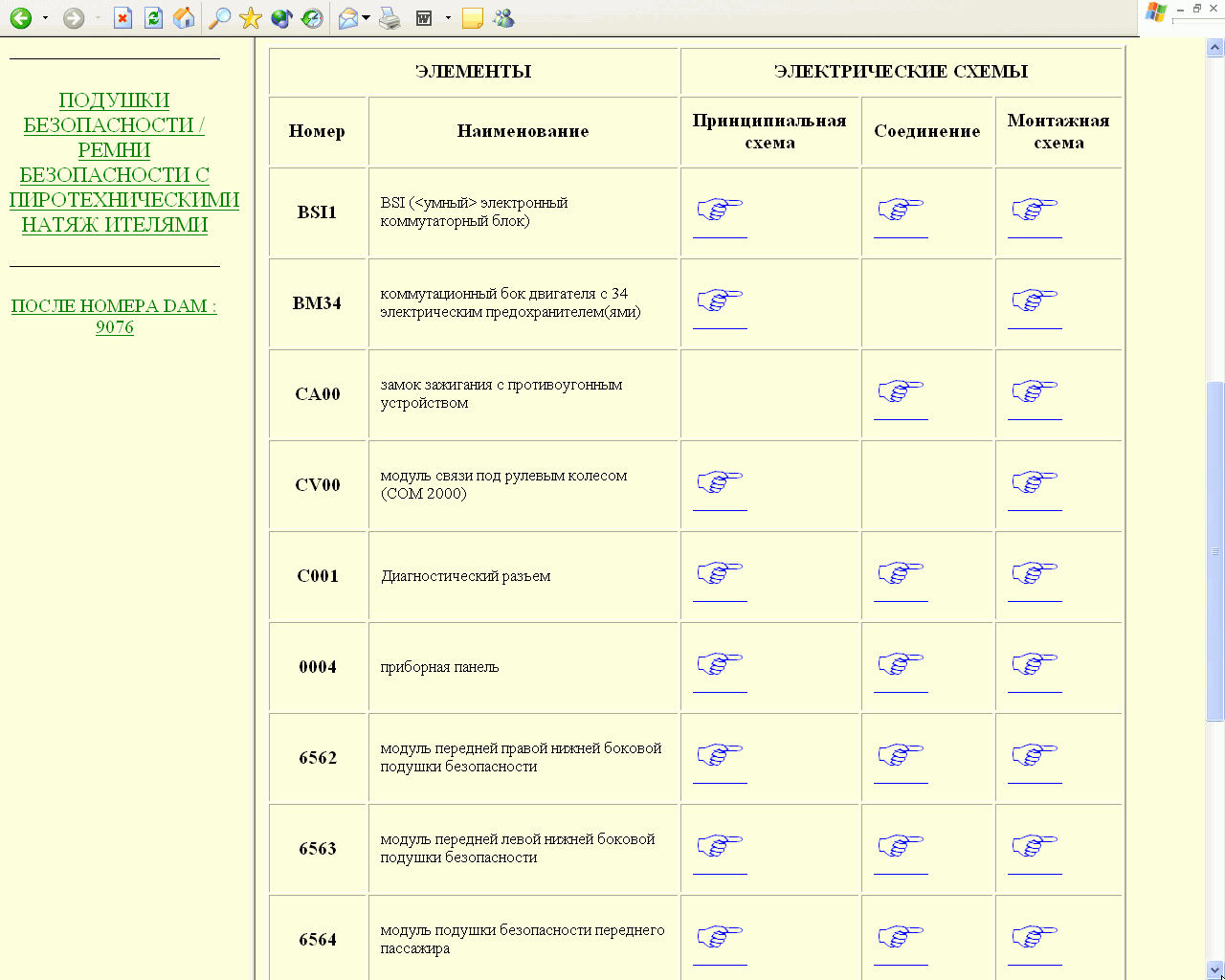Open principal schematic hand icon for 6563

point(720,845)
